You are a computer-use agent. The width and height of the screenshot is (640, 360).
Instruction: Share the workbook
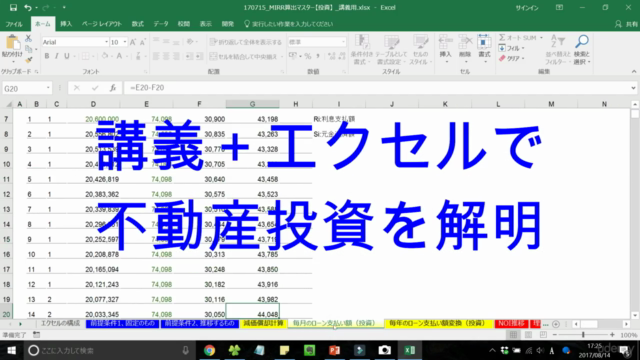point(626,24)
